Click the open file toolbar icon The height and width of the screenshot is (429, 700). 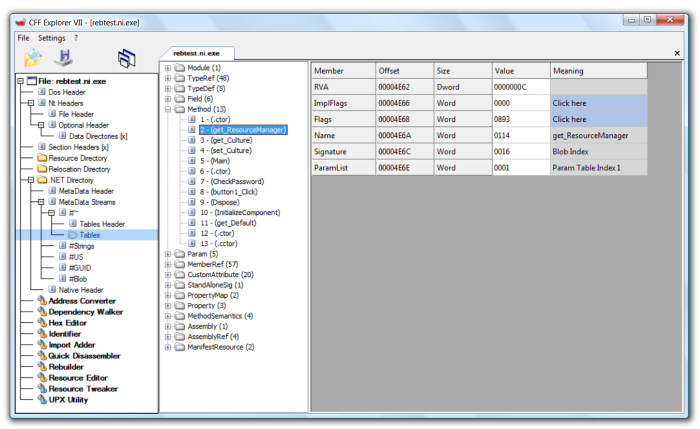pos(33,58)
